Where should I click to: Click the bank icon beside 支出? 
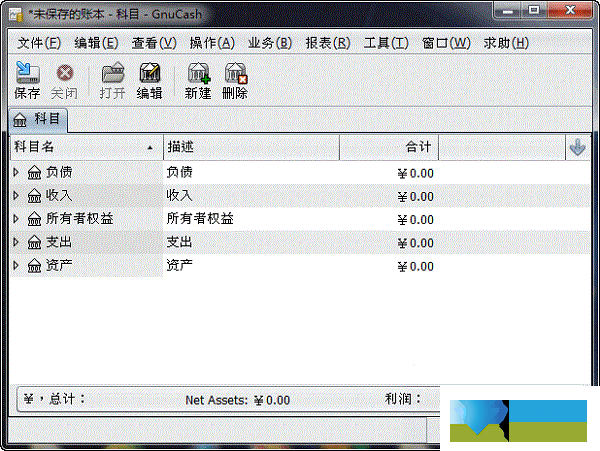point(34,243)
